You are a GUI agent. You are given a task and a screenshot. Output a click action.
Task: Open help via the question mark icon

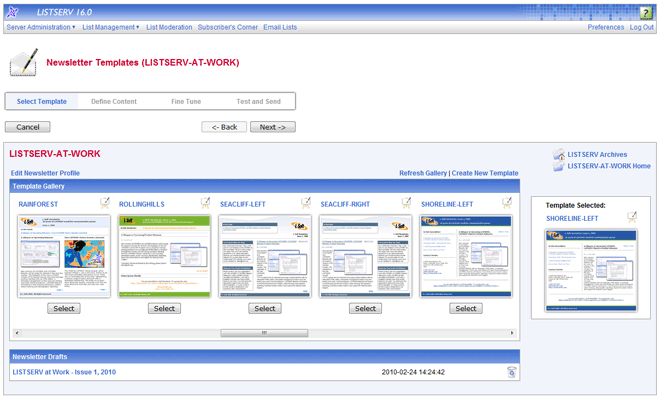pos(646,13)
